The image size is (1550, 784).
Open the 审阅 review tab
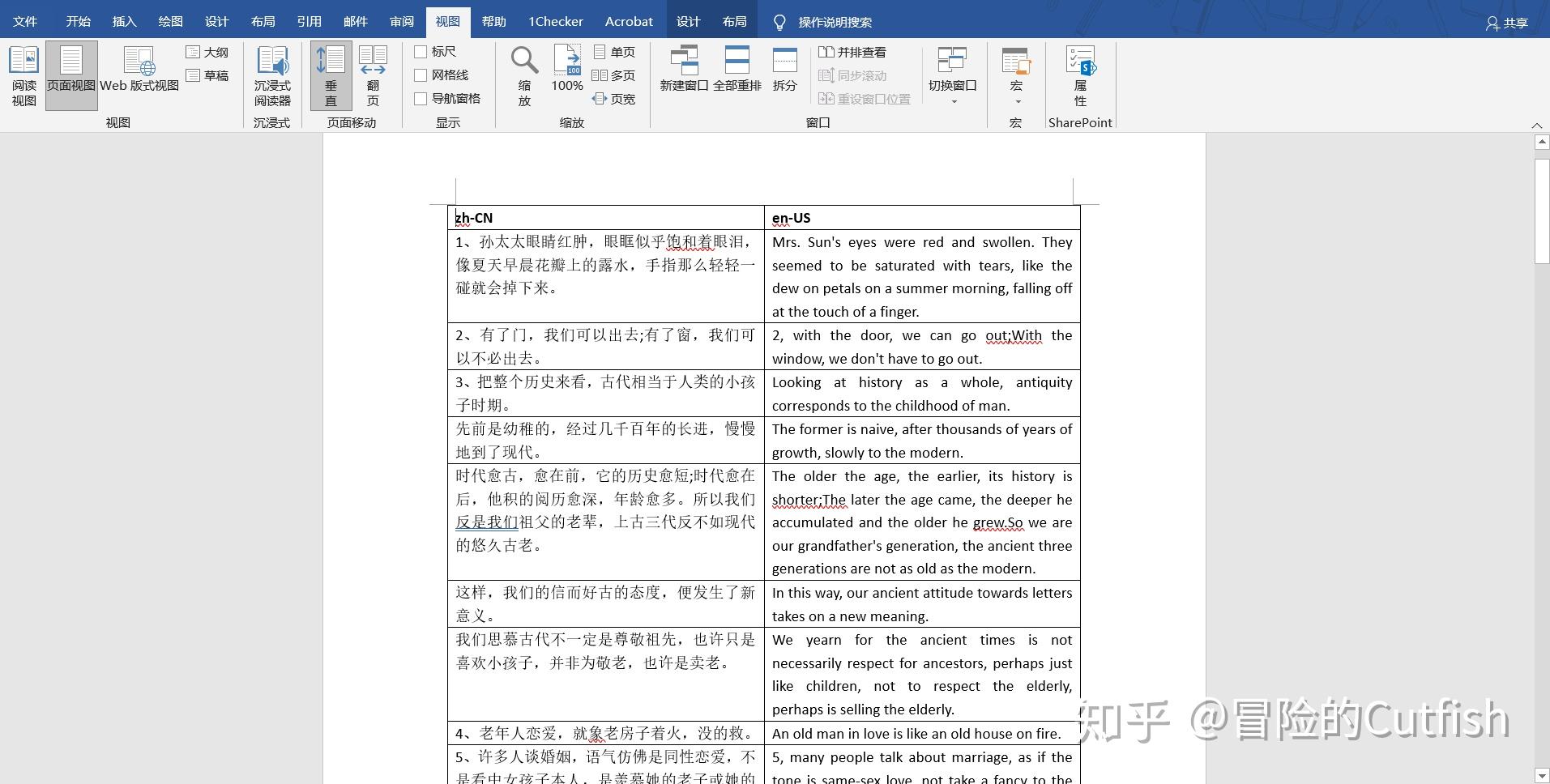tap(400, 21)
